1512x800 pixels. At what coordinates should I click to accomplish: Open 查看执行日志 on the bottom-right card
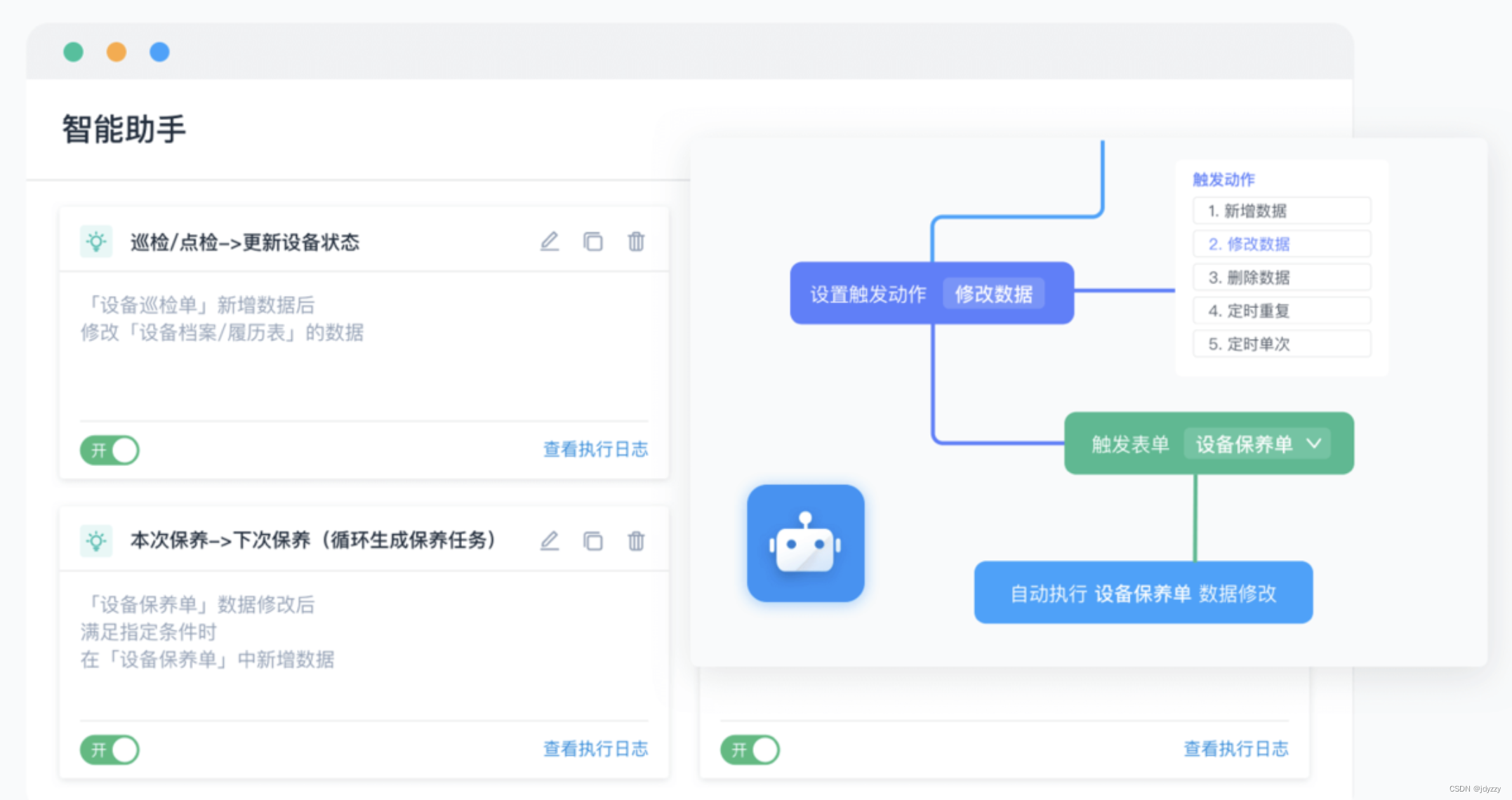click(1235, 749)
